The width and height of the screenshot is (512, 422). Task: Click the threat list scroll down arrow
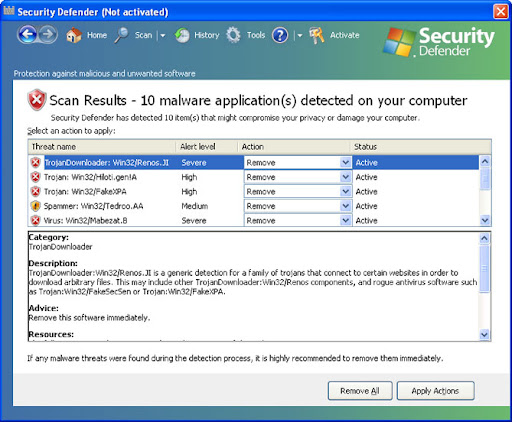(x=485, y=220)
